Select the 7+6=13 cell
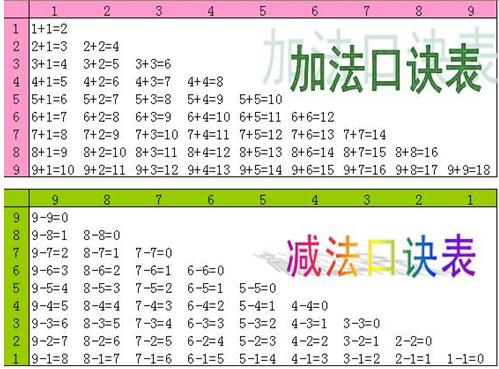Image resolution: width=499 pixels, height=369 pixels. point(313,135)
